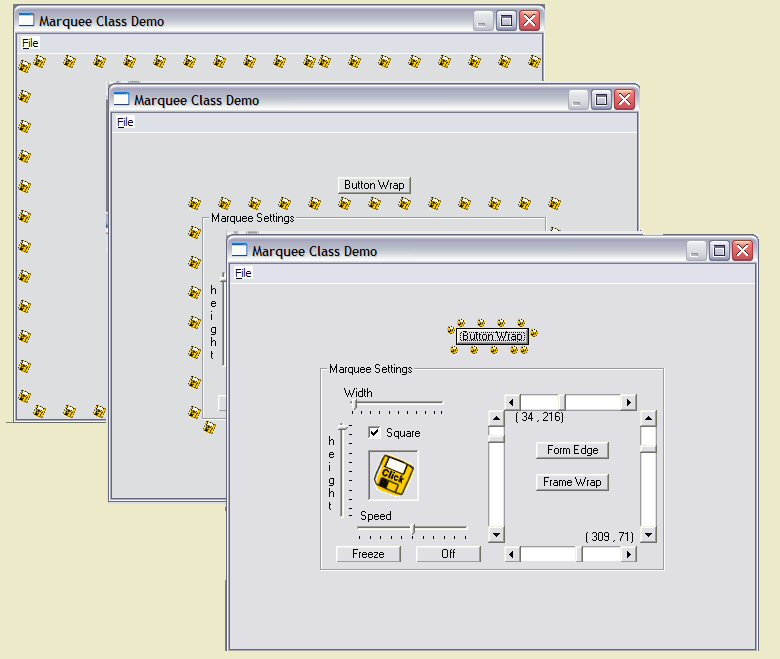Open the File menu in the rearmost window
The image size is (780, 659).
point(30,43)
